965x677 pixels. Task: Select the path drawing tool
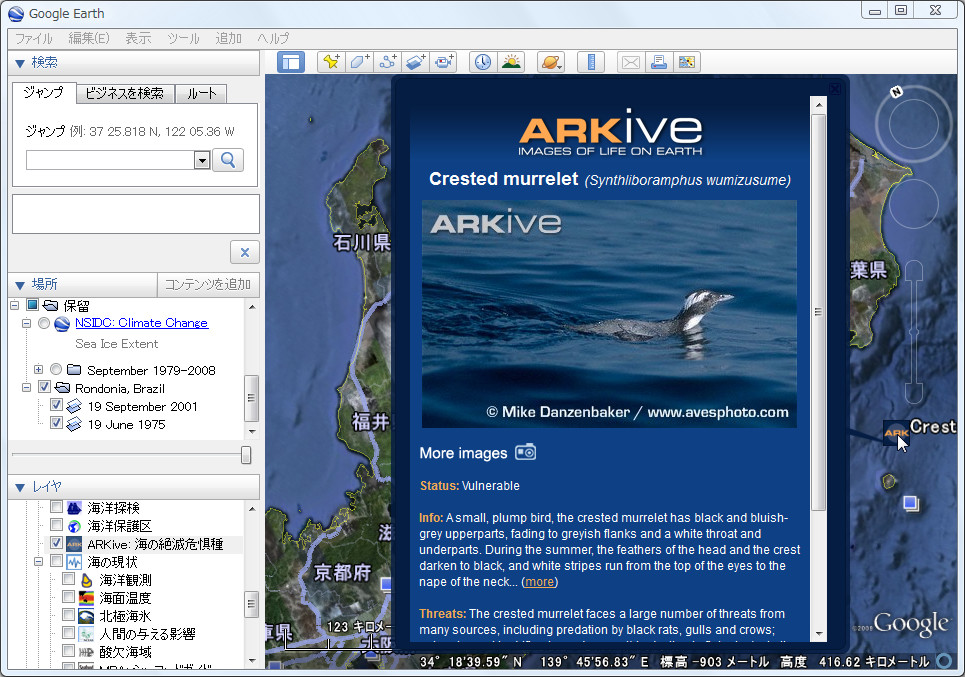pyautogui.click(x=388, y=61)
